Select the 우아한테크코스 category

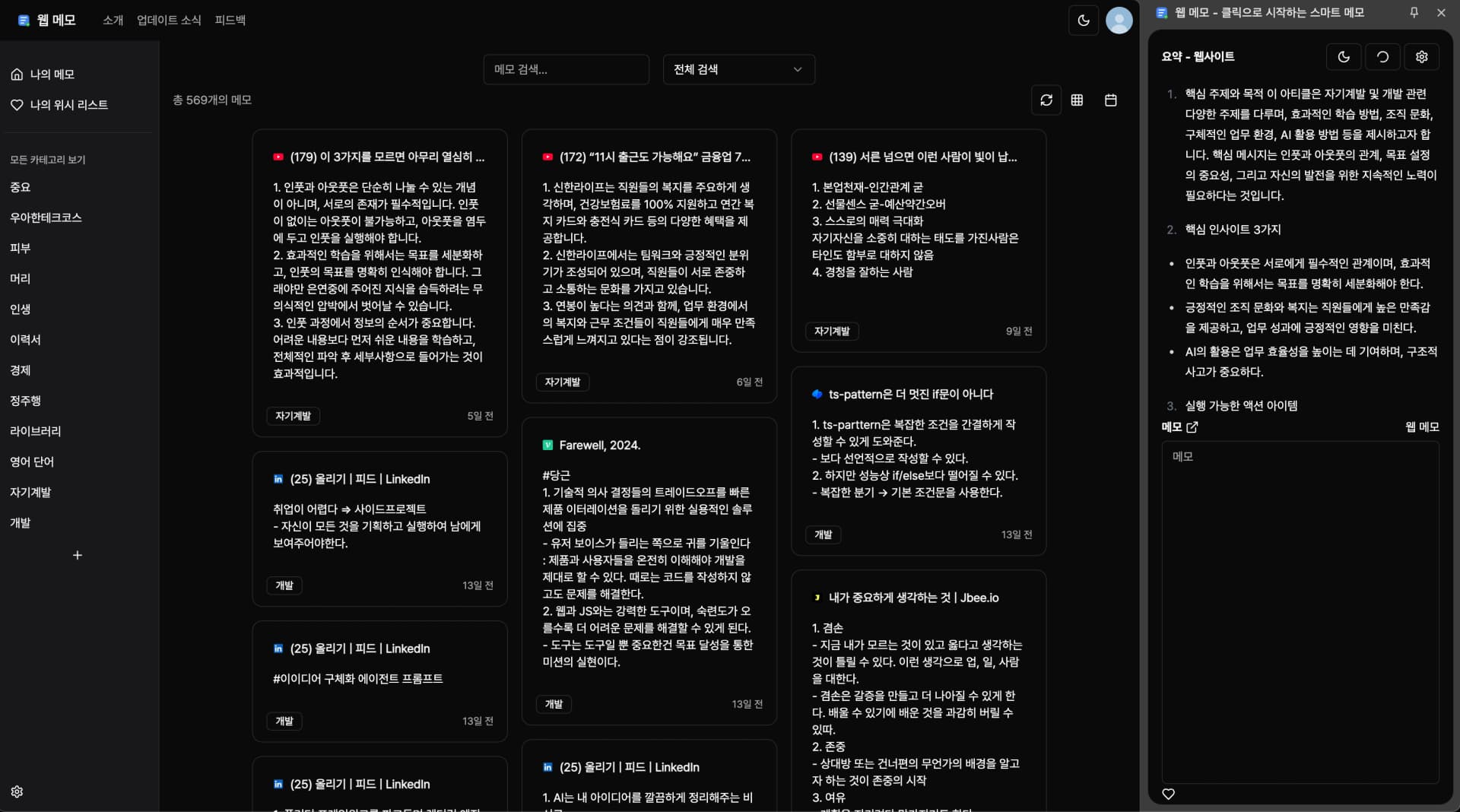pyautogui.click(x=46, y=217)
